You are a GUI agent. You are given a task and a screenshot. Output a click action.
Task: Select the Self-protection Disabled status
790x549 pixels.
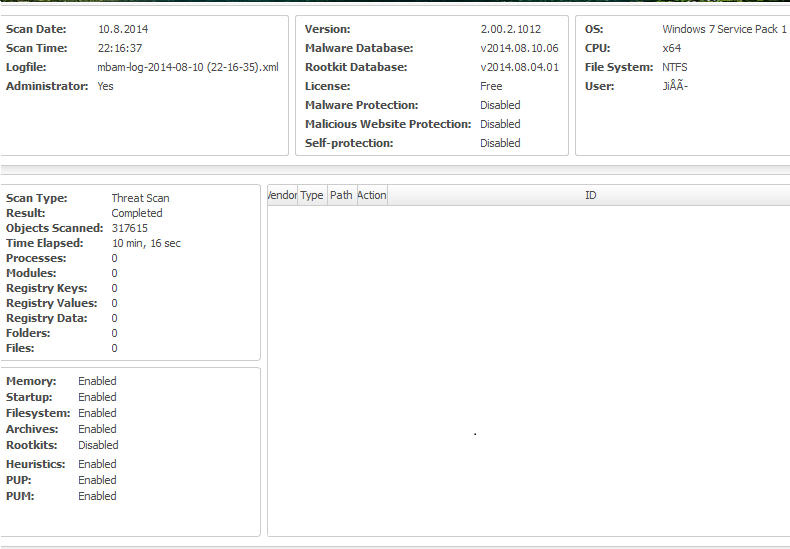pos(500,143)
